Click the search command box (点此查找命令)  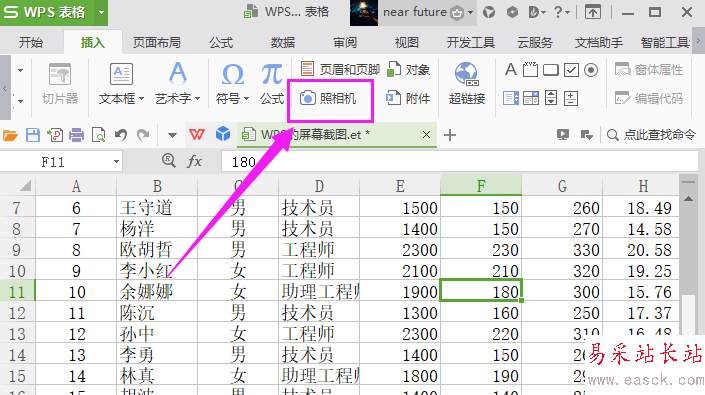(x=651, y=134)
